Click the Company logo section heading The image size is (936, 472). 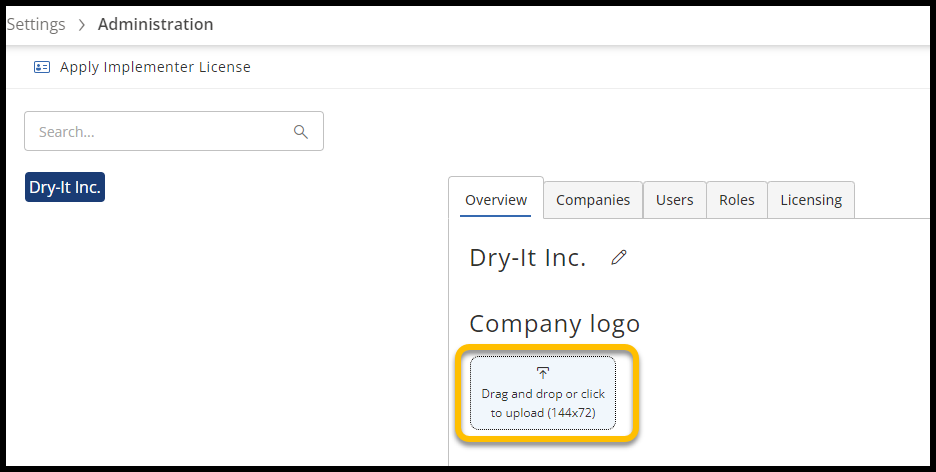554,324
